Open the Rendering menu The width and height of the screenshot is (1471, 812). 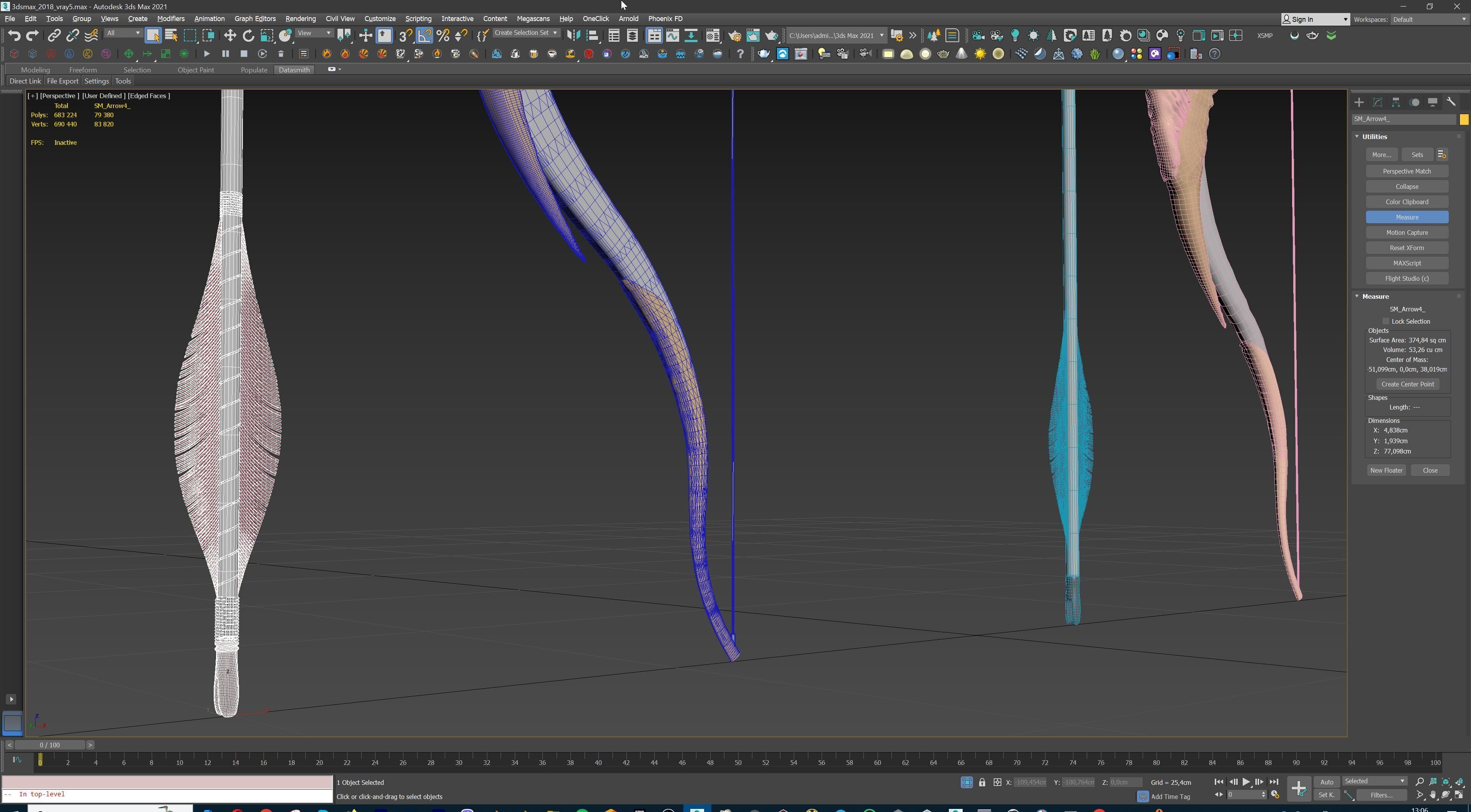(x=300, y=19)
